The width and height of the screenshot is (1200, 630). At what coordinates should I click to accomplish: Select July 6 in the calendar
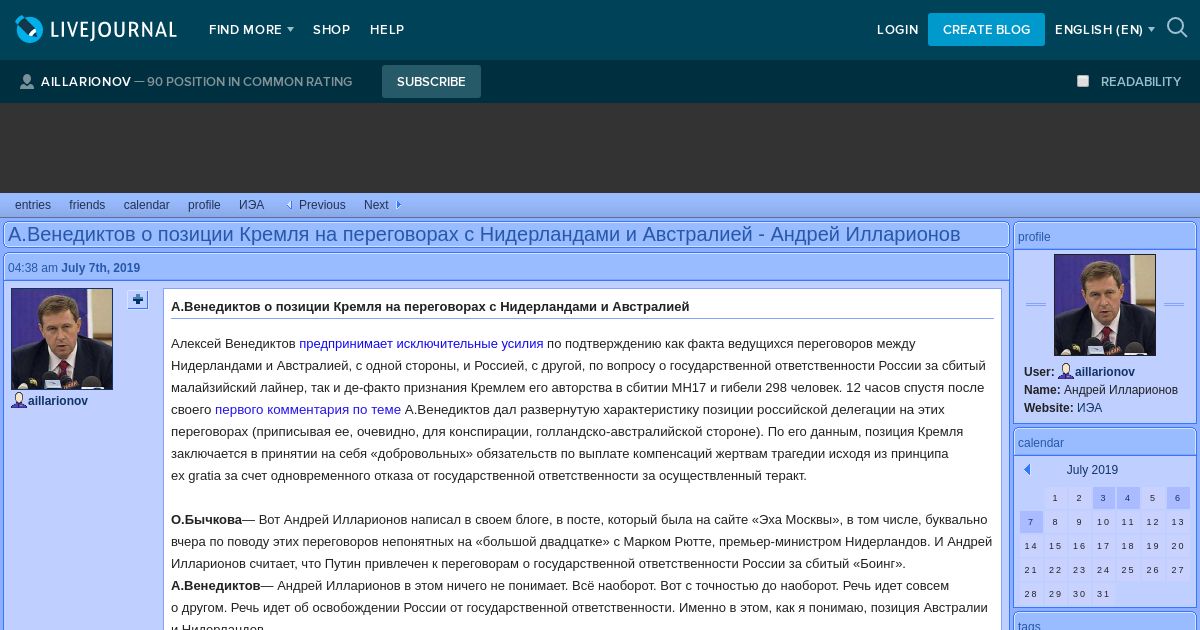pyautogui.click(x=1178, y=498)
